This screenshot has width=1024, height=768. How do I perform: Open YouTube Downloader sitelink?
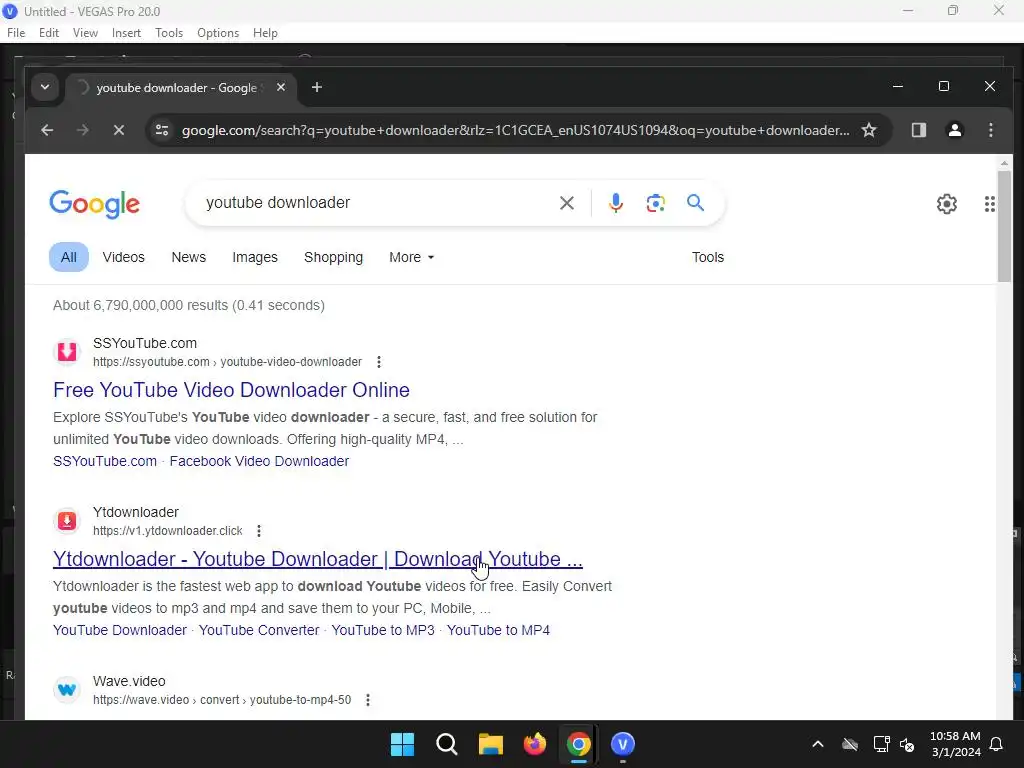click(x=120, y=630)
